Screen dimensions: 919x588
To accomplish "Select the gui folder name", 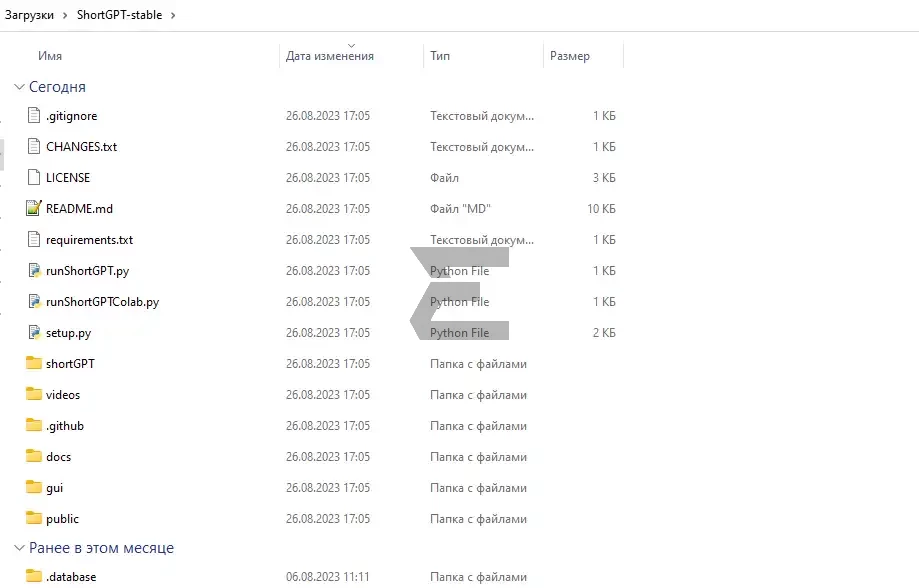I will click(x=55, y=488).
